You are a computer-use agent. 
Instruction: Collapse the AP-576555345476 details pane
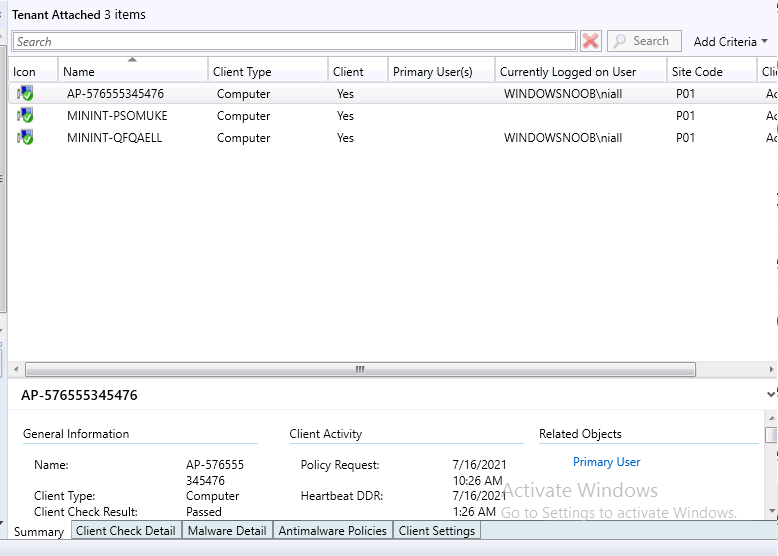[x=771, y=394]
